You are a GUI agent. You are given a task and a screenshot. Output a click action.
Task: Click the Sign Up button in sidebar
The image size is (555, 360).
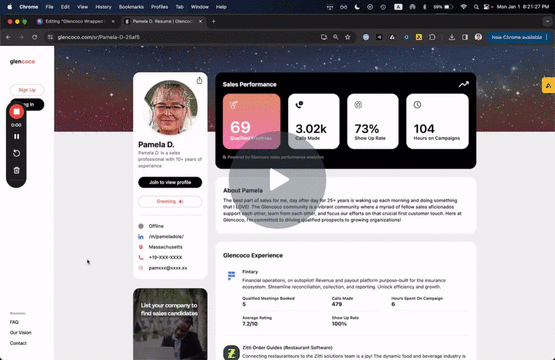[x=27, y=90]
